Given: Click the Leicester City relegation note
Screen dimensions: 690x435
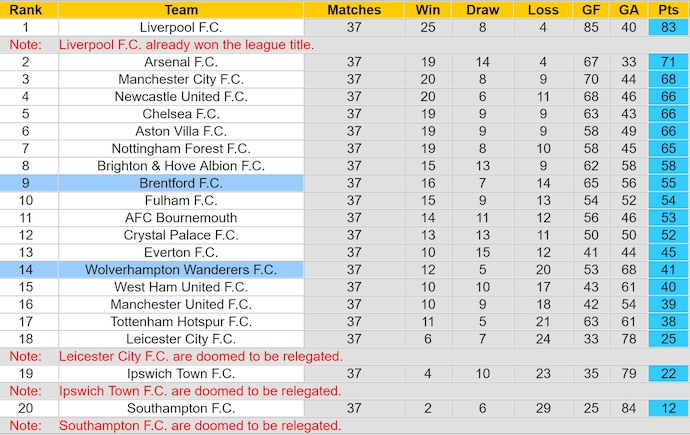Looking at the screenshot, I should point(201,356).
